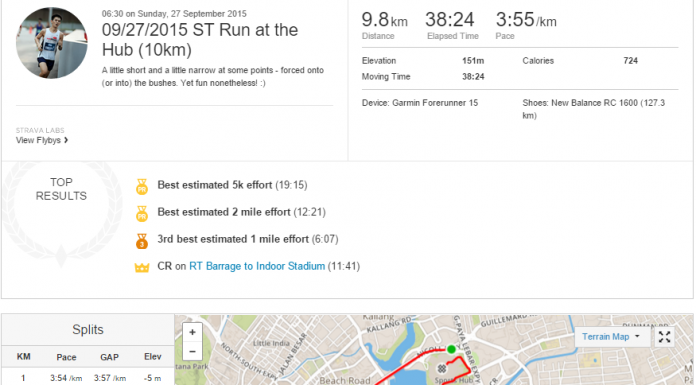696x385 pixels.
Task: Expand map to fullscreen view
Action: [664, 337]
